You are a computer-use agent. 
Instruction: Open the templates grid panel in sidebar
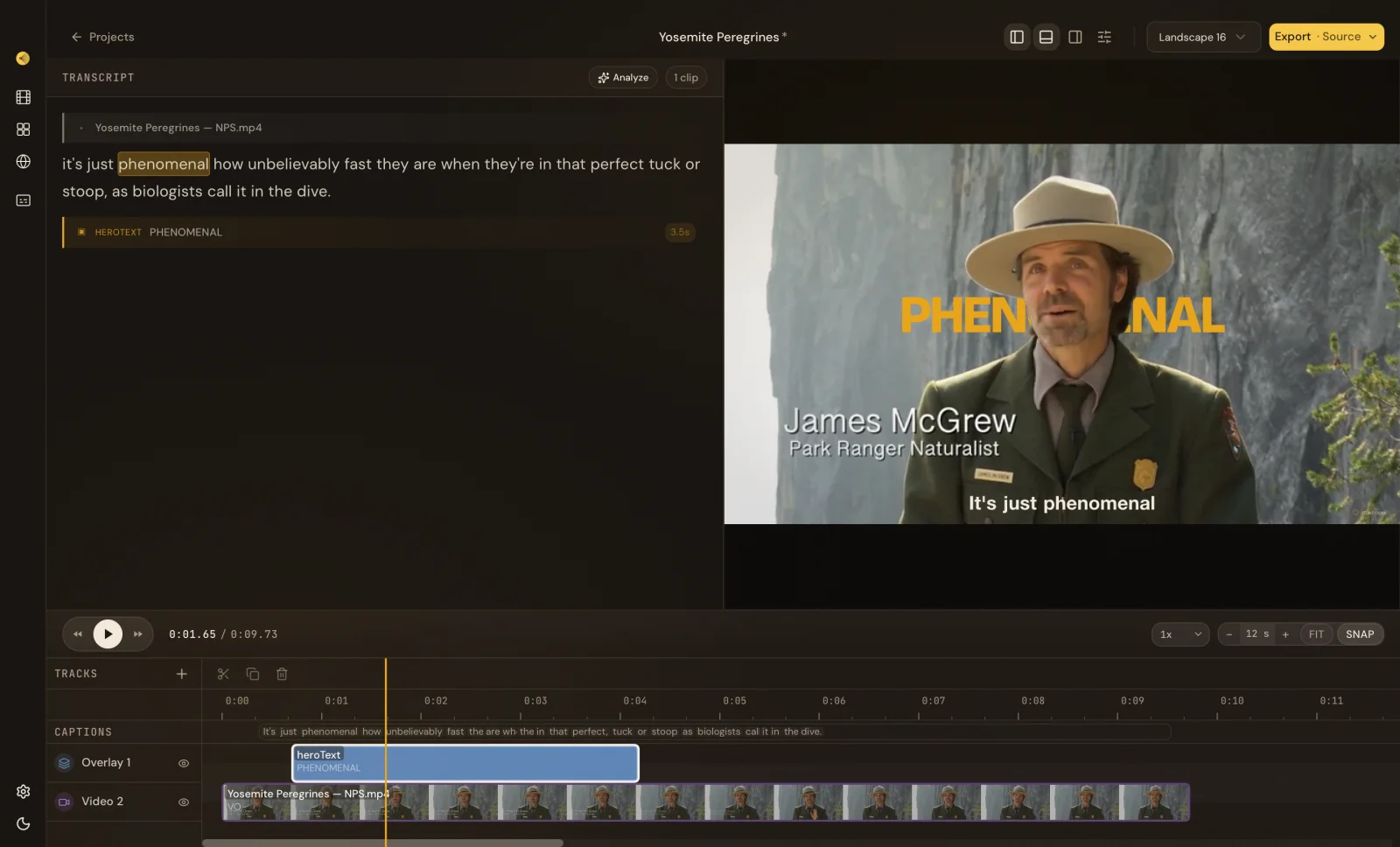pyautogui.click(x=24, y=129)
